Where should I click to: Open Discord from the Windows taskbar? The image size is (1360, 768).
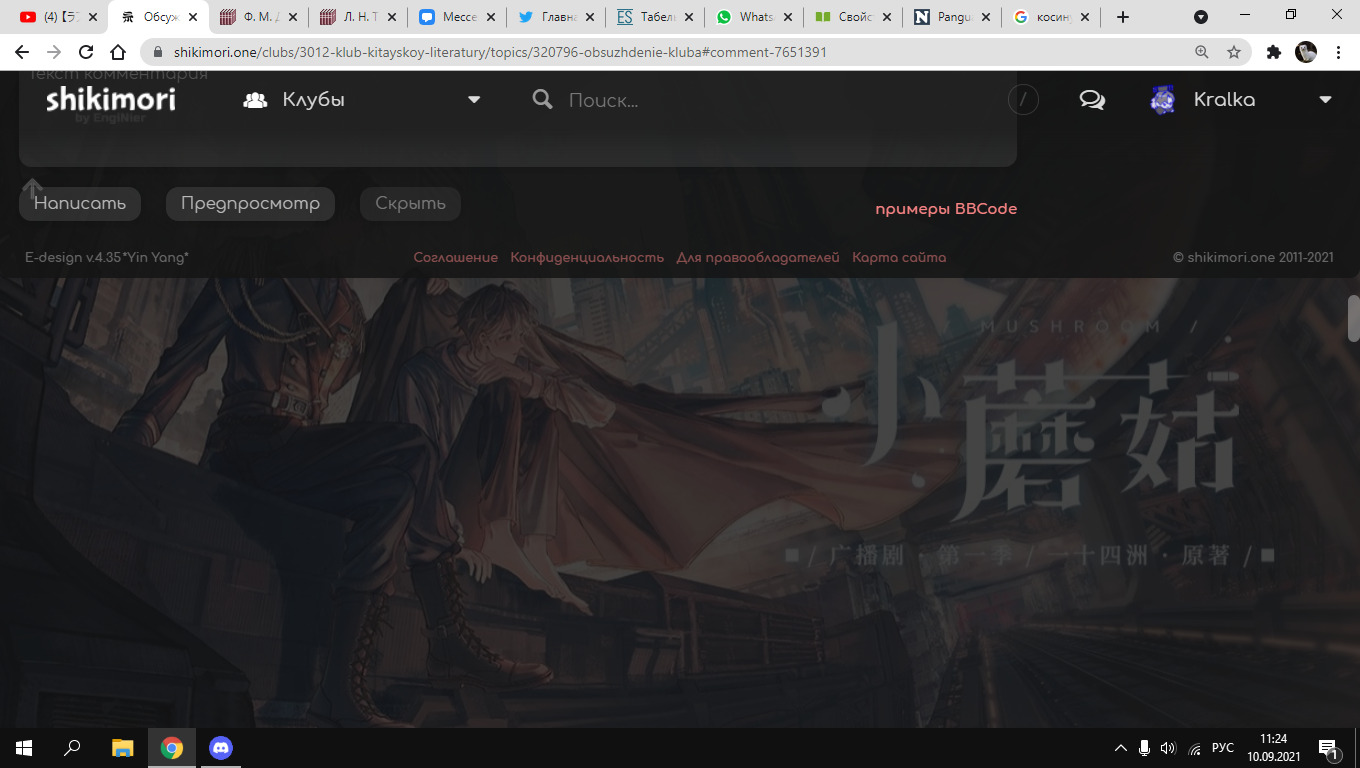click(x=220, y=747)
